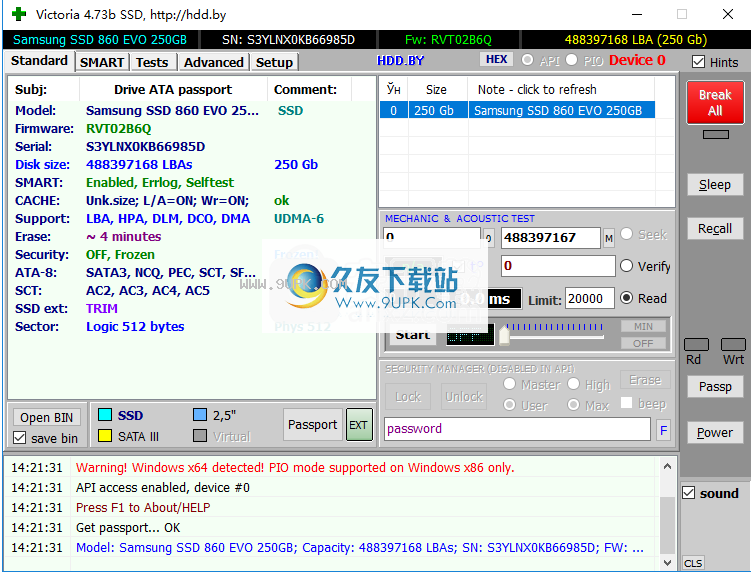Viewport: 751px width, 573px height.
Task: Open the Setup tab
Action: (274, 62)
